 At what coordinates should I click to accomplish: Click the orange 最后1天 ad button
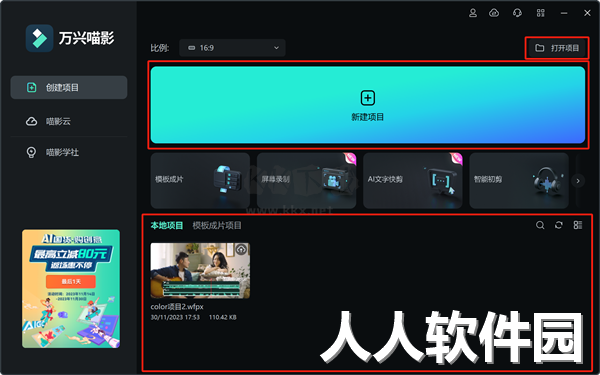71,281
